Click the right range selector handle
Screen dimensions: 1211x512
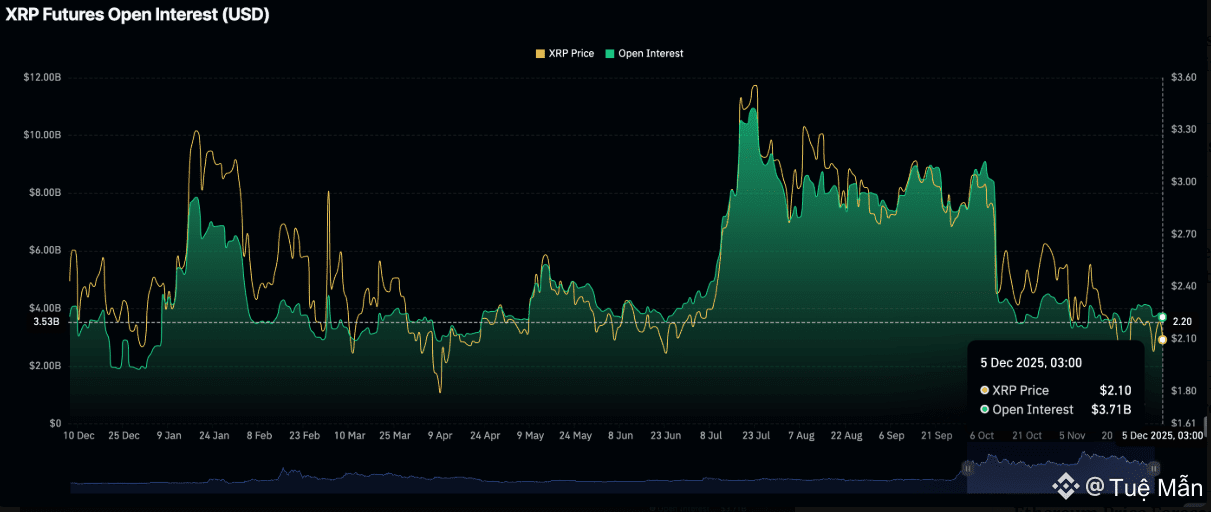[1153, 467]
